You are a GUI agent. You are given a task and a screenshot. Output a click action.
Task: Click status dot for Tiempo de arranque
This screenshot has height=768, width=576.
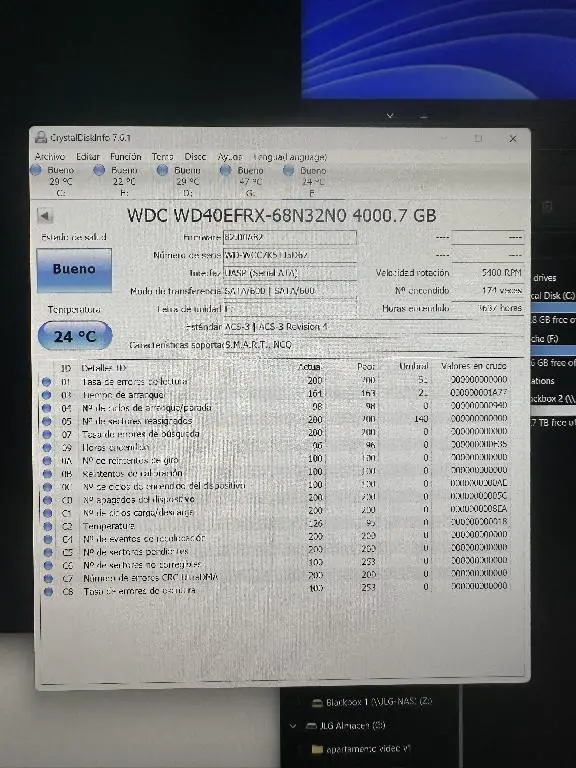47,395
